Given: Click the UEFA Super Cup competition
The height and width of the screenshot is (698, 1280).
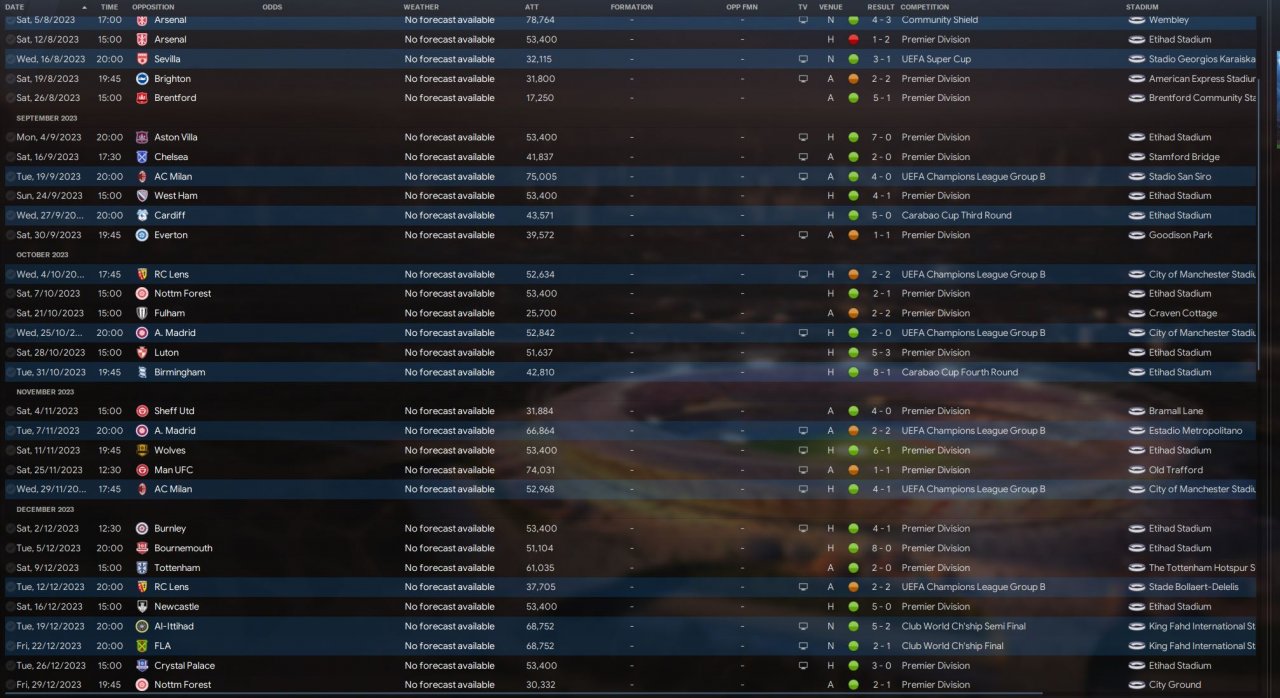Looking at the screenshot, I should 936,59.
